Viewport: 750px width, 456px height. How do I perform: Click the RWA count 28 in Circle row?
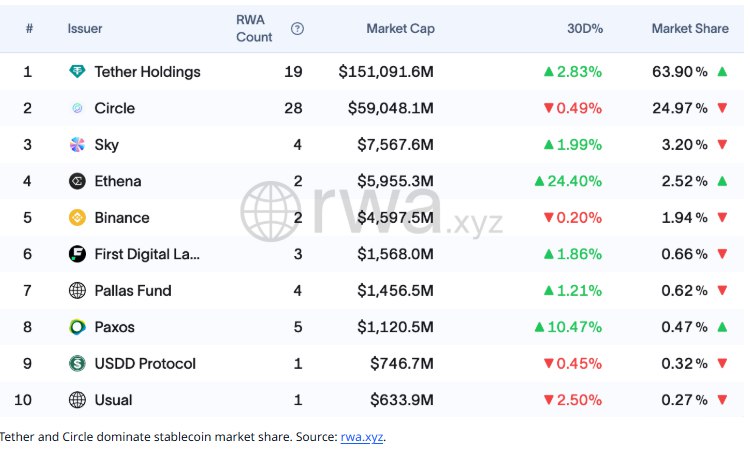tap(293, 108)
